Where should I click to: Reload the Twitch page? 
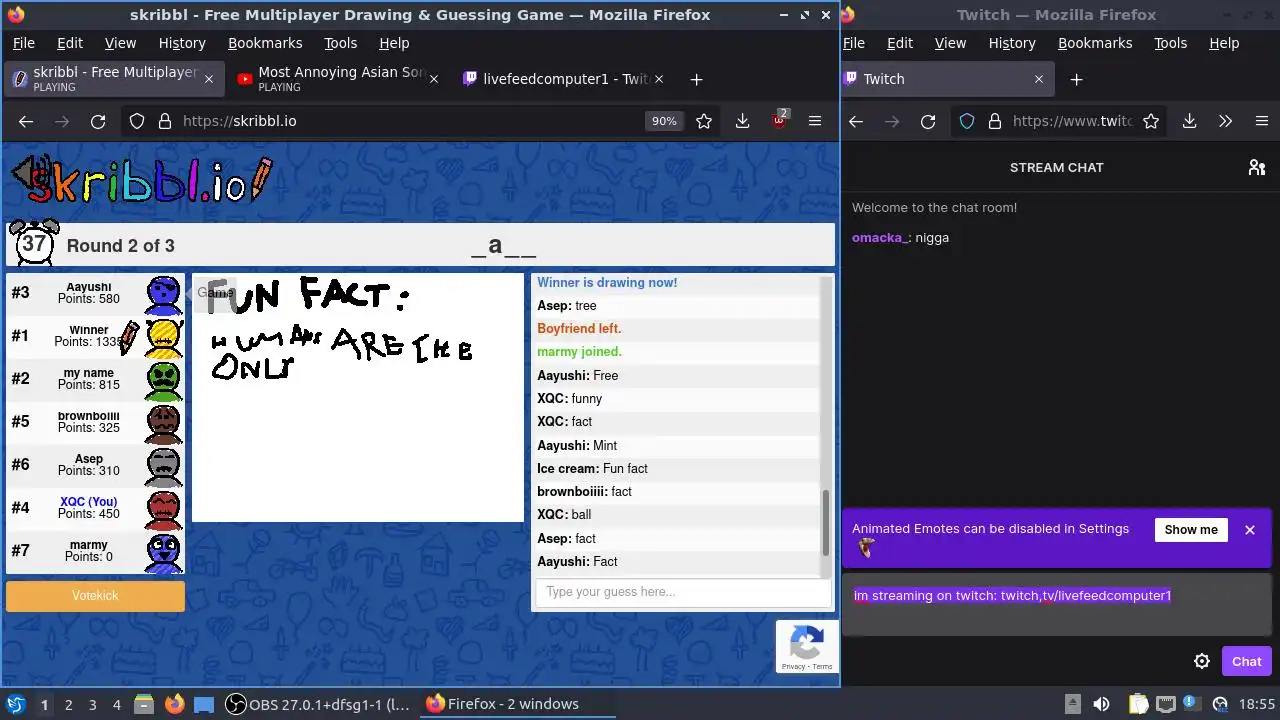(x=928, y=121)
